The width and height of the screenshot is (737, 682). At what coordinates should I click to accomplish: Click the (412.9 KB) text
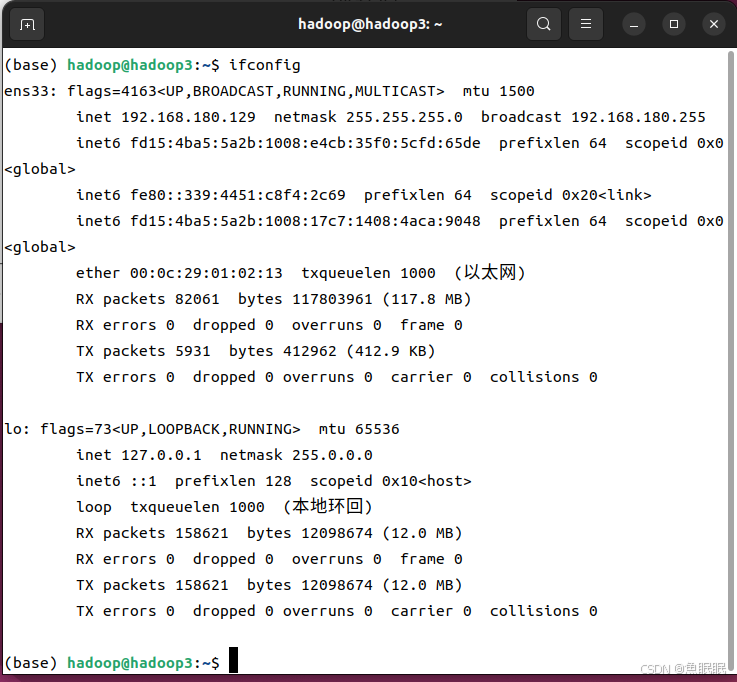click(391, 351)
